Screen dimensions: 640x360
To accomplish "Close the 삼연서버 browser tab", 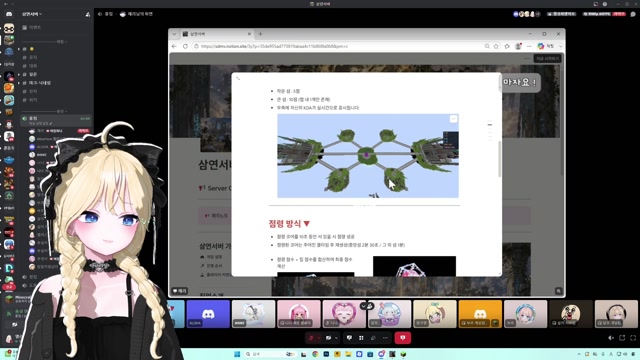I will pos(249,34).
